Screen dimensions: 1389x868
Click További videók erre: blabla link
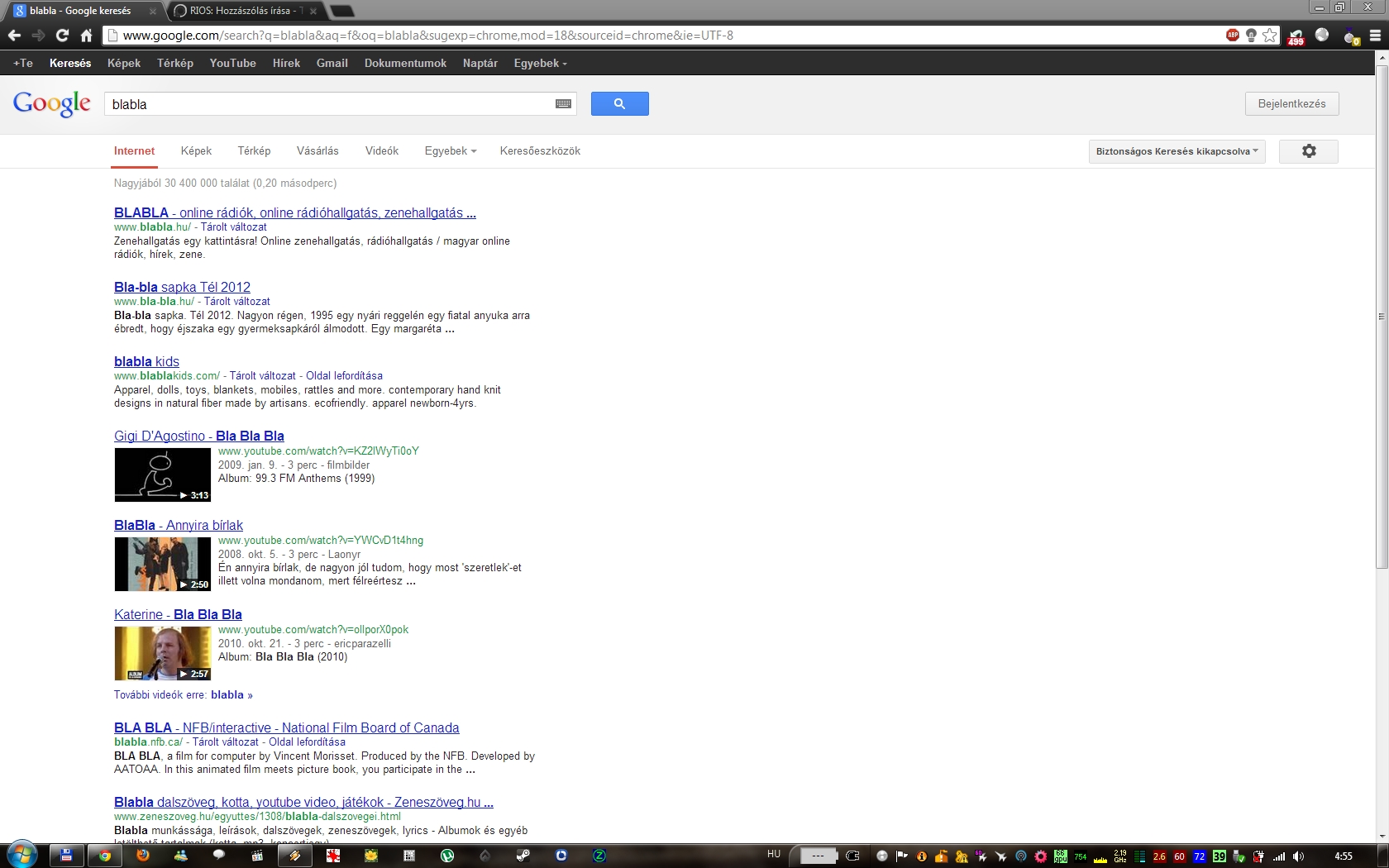(184, 694)
